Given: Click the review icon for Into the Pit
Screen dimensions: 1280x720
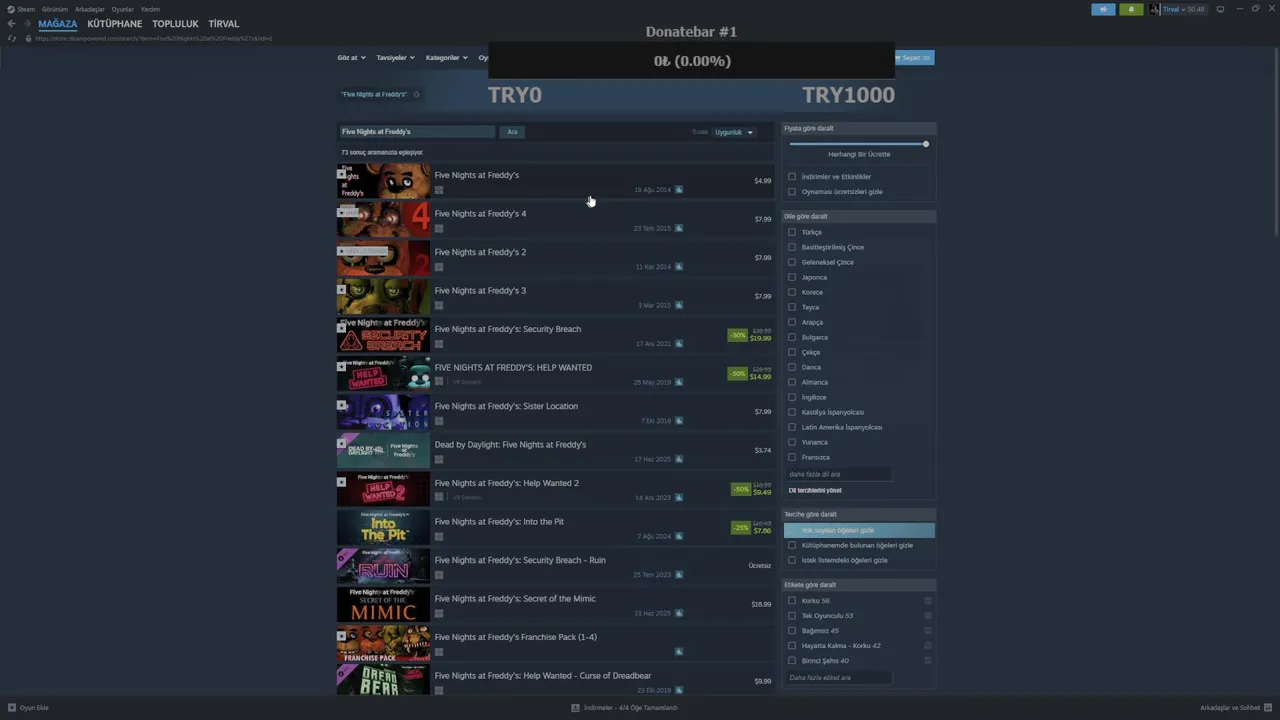Looking at the screenshot, I should click(x=678, y=536).
